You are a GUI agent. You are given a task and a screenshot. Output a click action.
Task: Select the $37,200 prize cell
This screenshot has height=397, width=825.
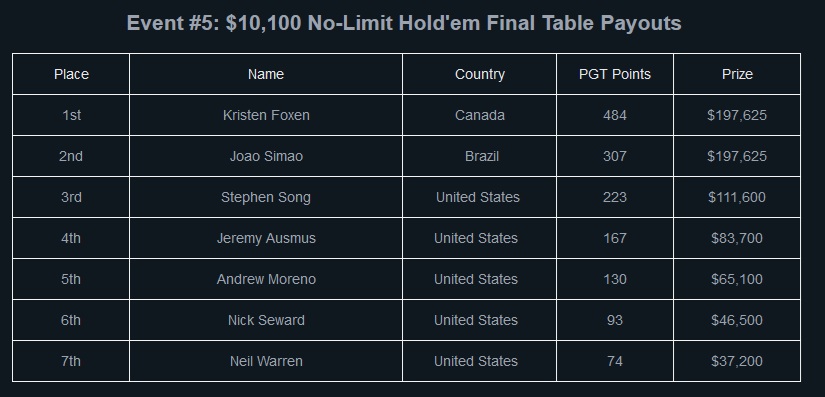[x=737, y=361]
